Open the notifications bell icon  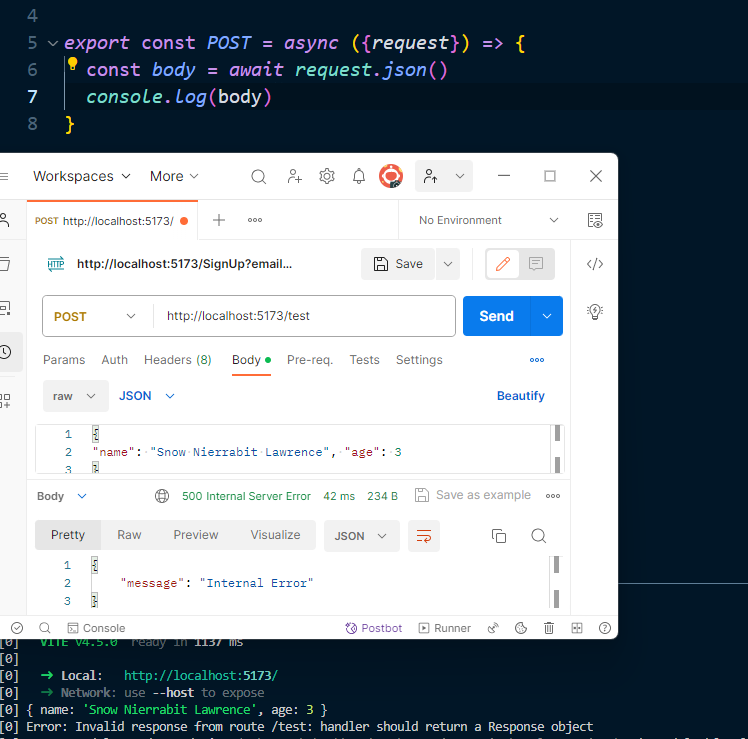(x=359, y=177)
